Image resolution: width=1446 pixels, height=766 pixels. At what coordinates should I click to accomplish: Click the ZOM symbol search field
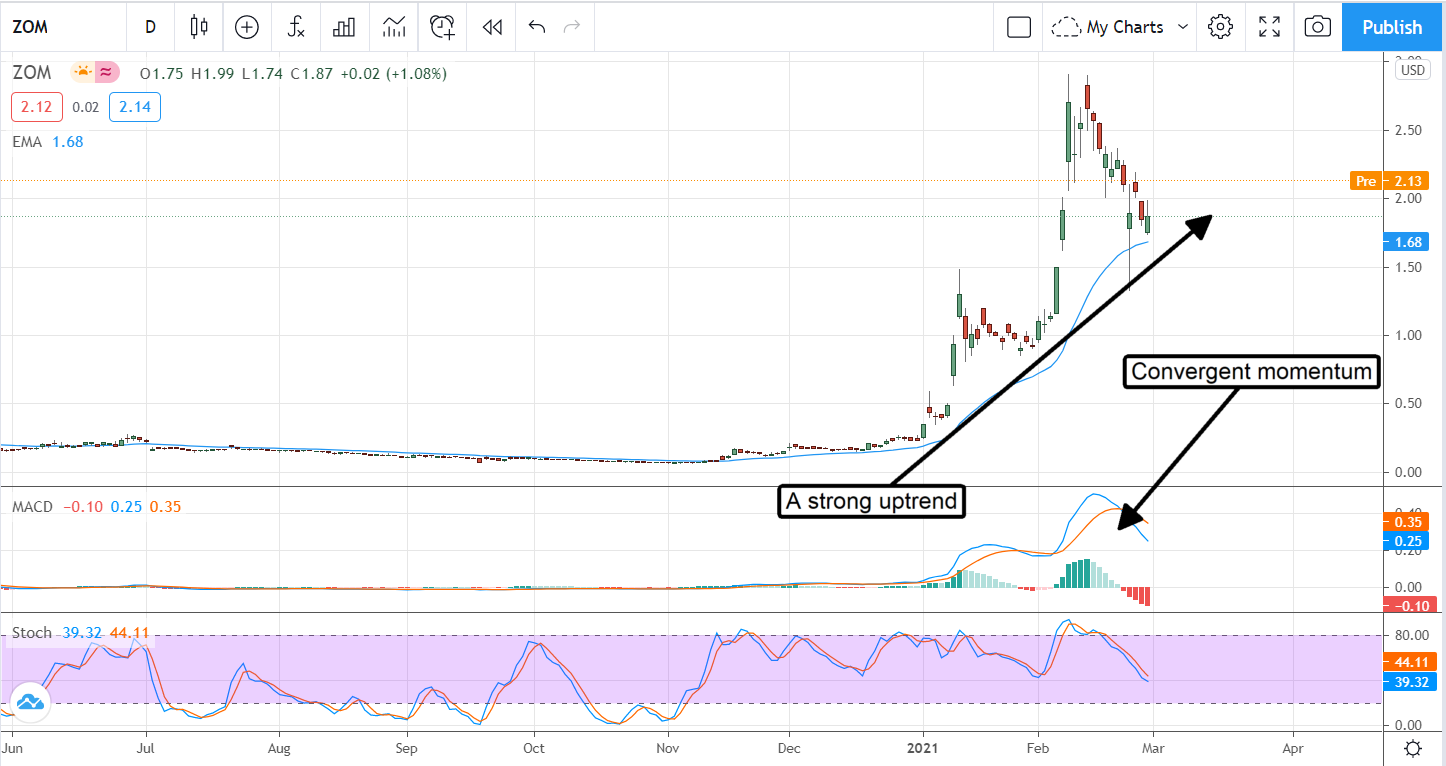[60, 27]
